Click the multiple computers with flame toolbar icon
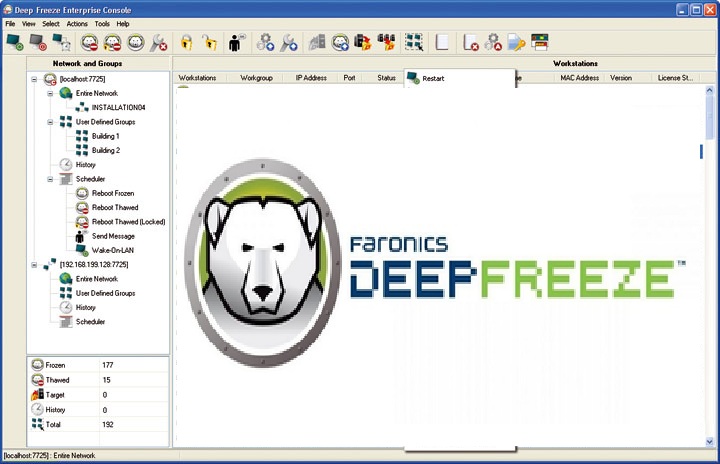The image size is (720, 464). (386, 42)
